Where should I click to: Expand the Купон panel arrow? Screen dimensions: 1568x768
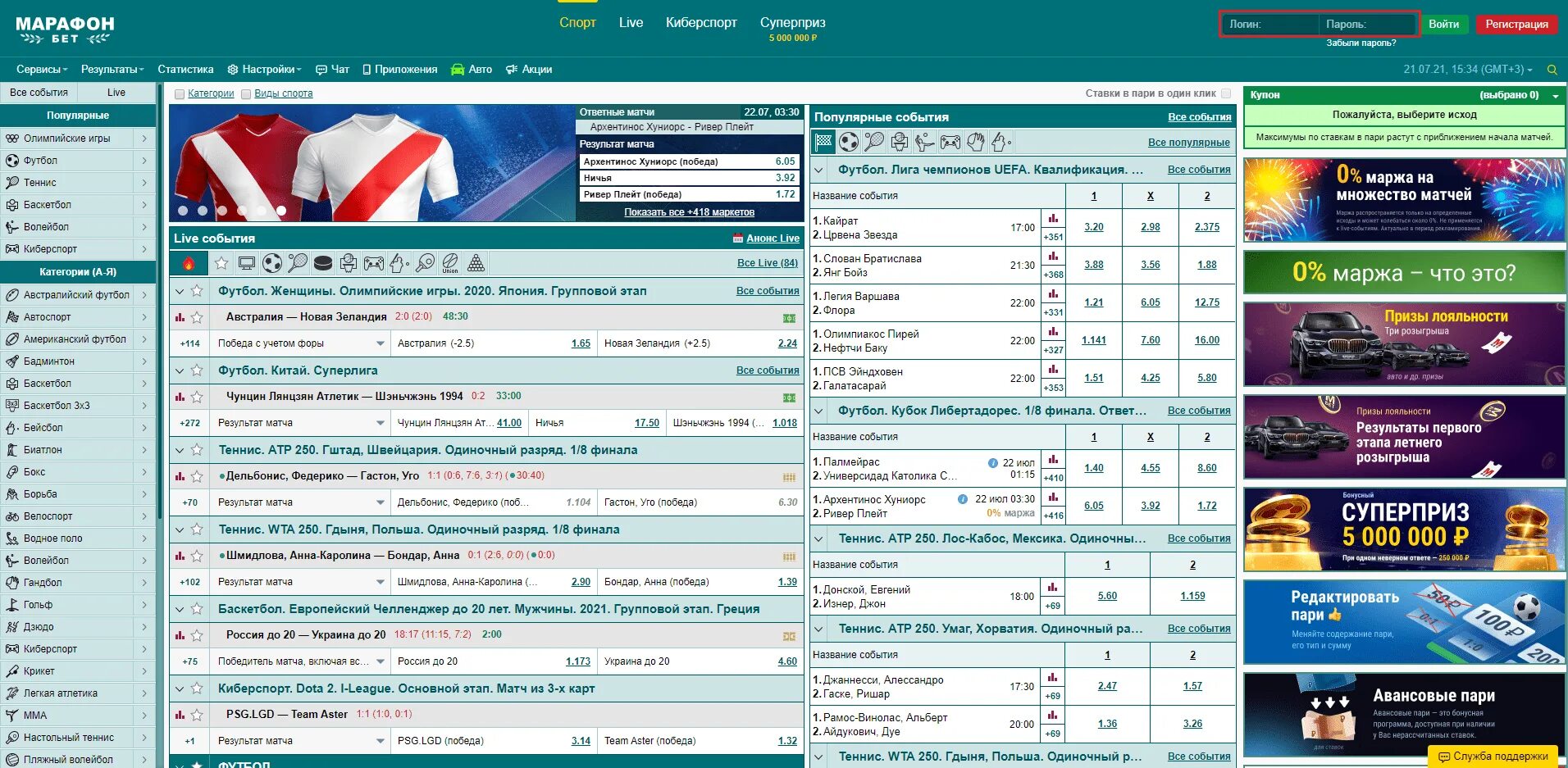(1556, 96)
